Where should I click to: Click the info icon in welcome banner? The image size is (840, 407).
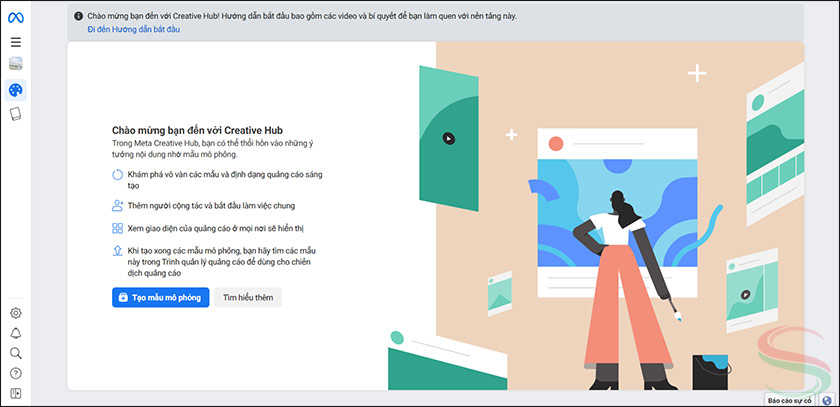(78, 16)
